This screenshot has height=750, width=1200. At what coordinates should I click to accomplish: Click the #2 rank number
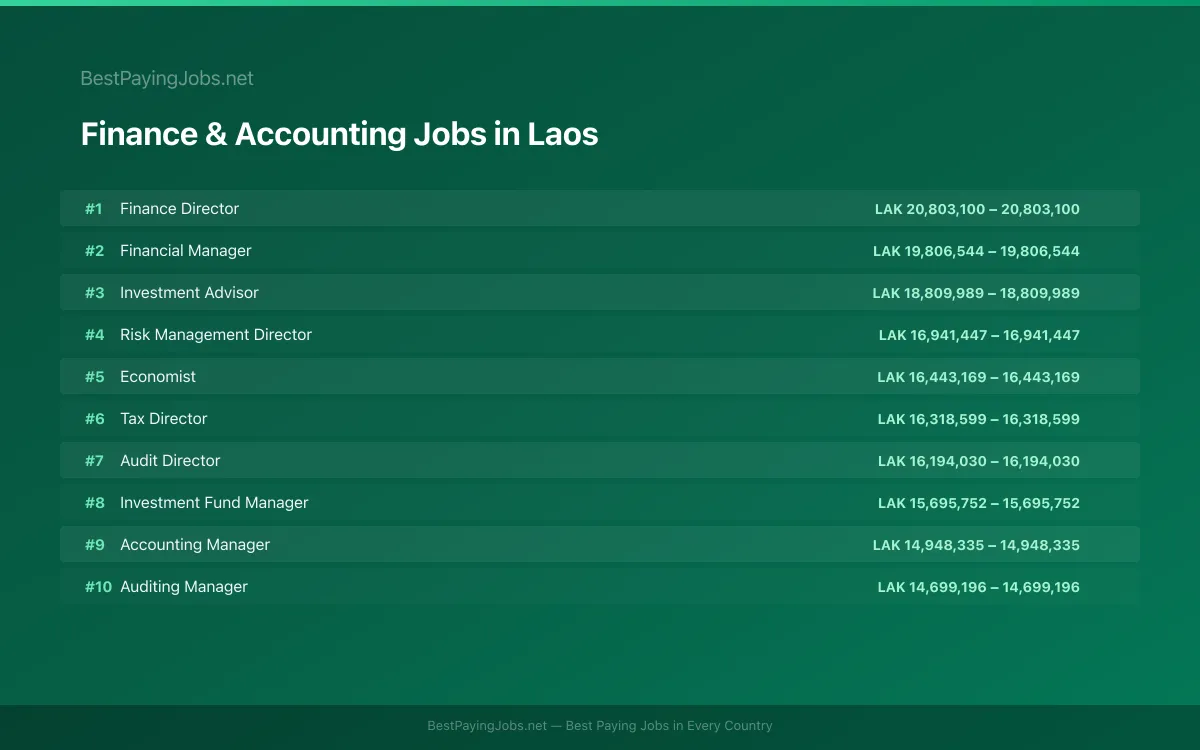coord(94,251)
